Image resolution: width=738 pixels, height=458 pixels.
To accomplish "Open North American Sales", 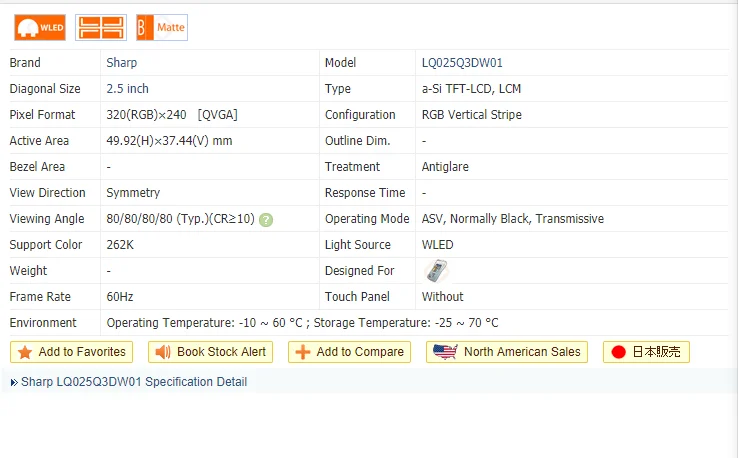I will (507, 352).
